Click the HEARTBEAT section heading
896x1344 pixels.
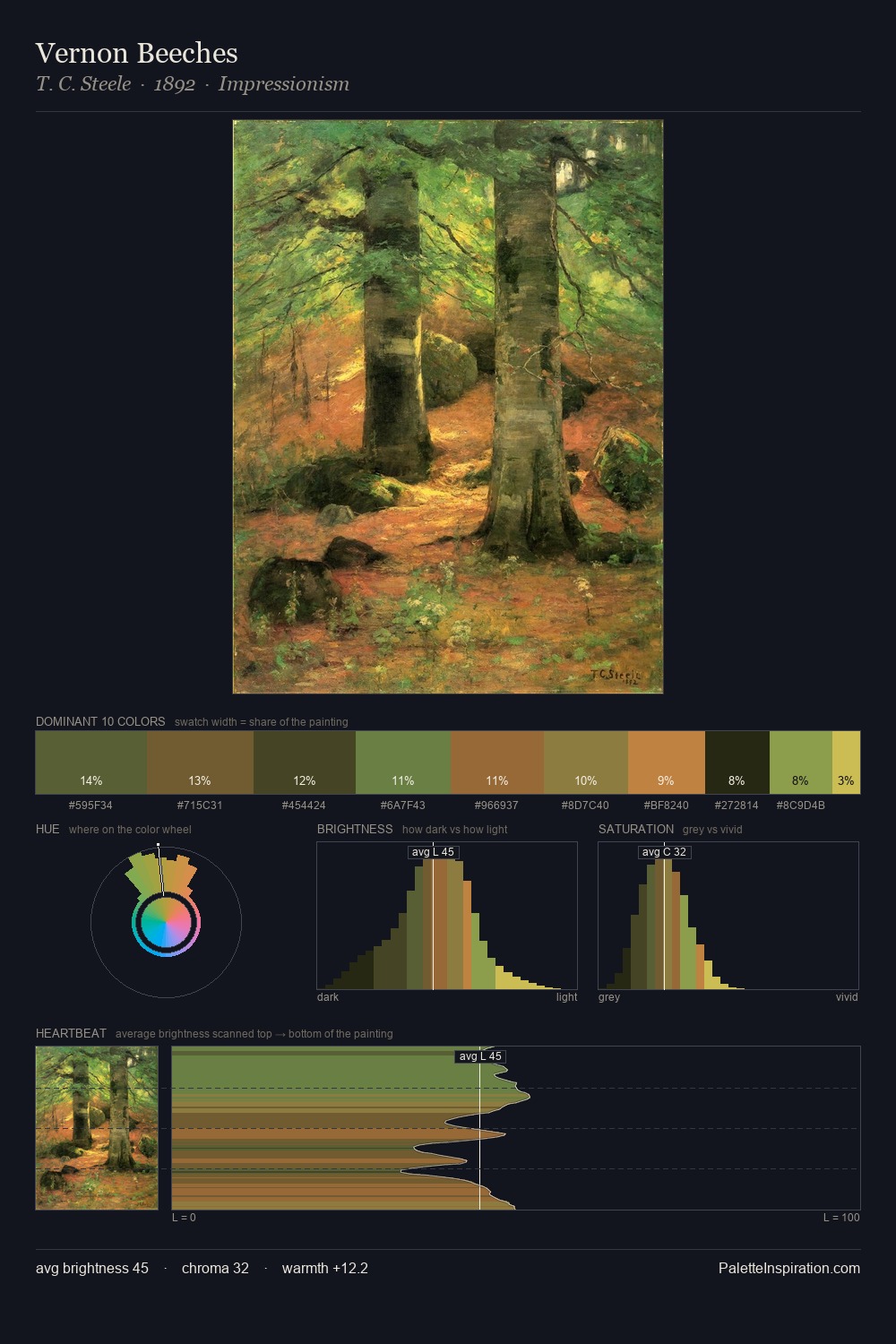pos(71,1033)
